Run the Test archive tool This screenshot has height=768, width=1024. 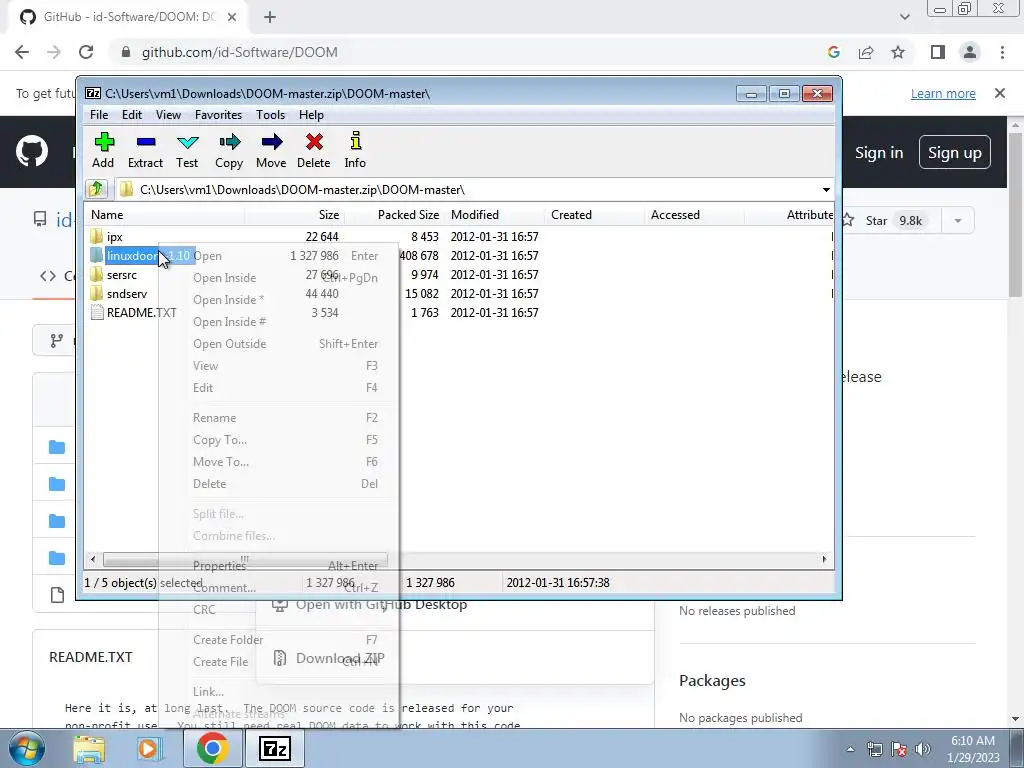(187, 150)
